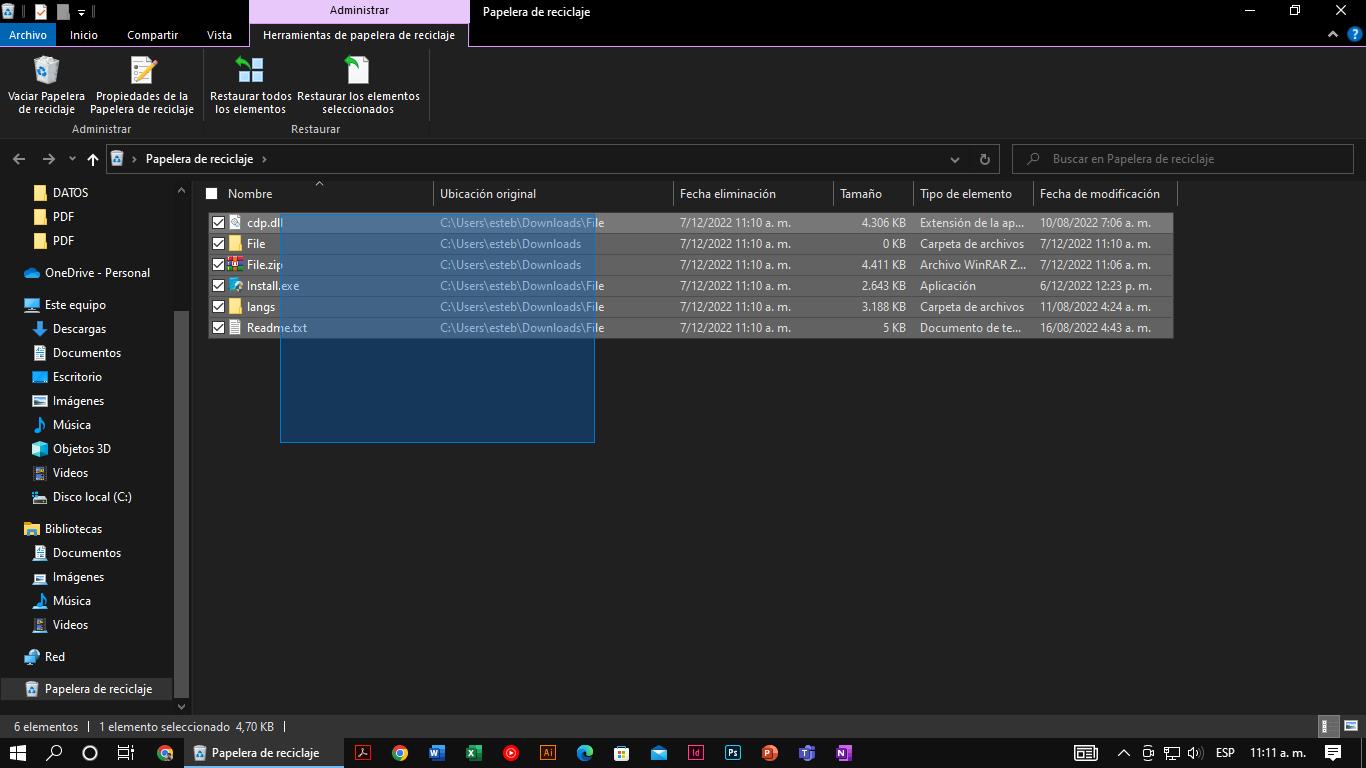Click Restaurar los elementos seleccionados icon
Screen dimensions: 1366x768
[x=357, y=71]
